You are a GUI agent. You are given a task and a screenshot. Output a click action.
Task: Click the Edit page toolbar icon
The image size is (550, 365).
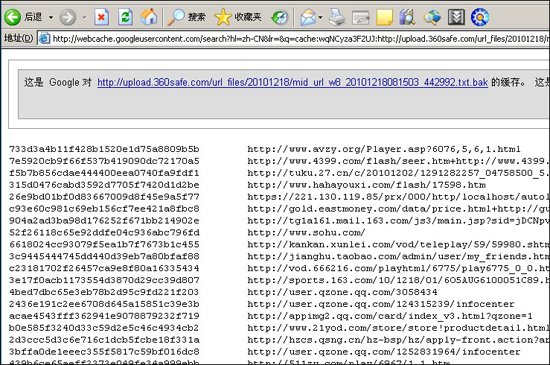click(361, 18)
